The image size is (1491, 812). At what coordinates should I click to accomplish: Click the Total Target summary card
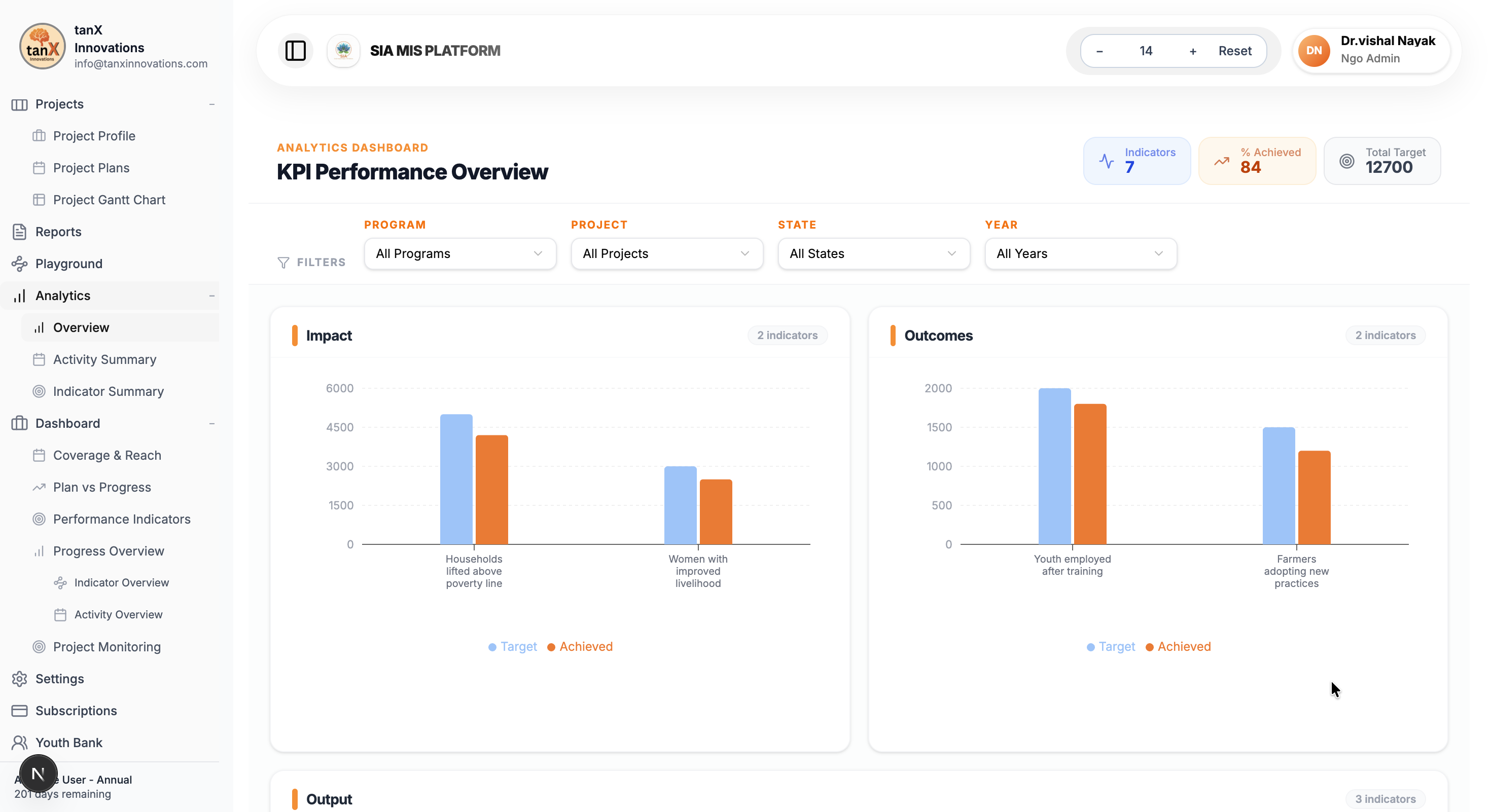[x=1382, y=161]
